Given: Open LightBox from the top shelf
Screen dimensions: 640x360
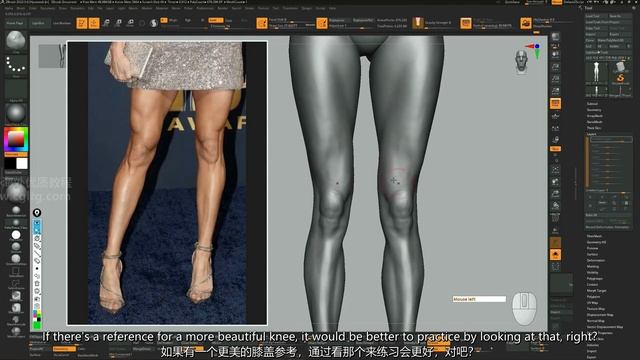Looking at the screenshot, I should pos(39,23).
